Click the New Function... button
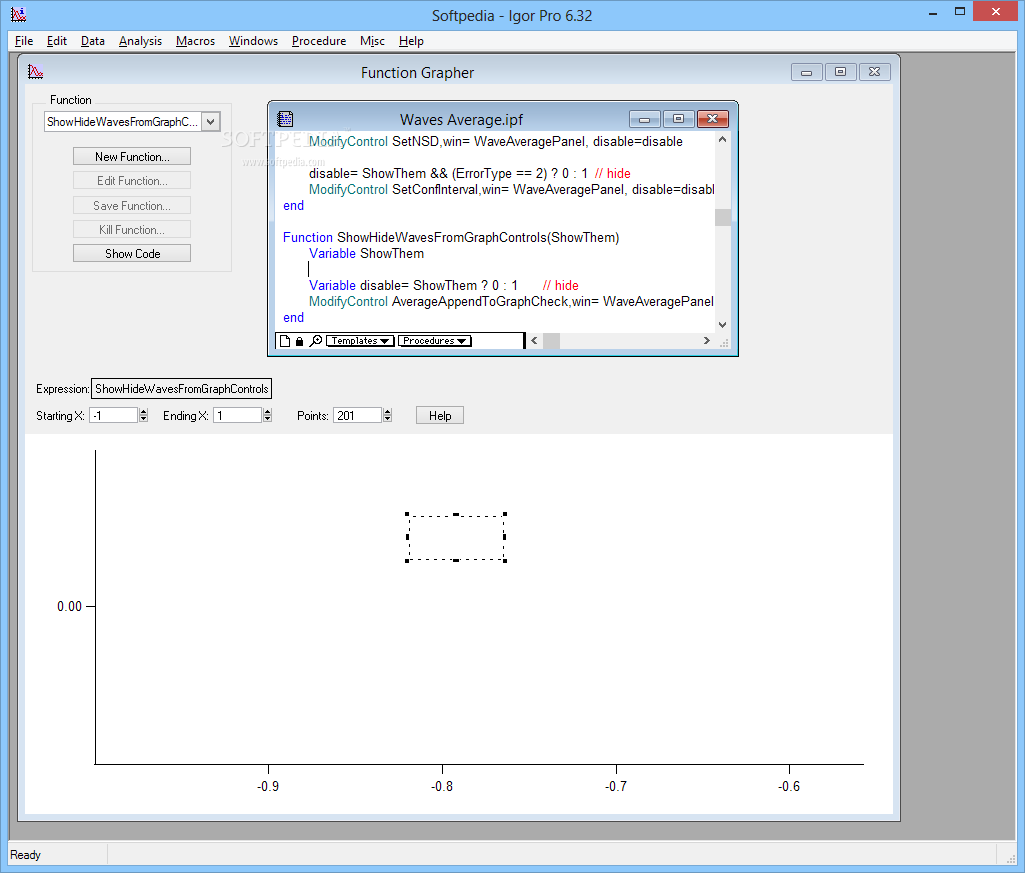 [132, 156]
